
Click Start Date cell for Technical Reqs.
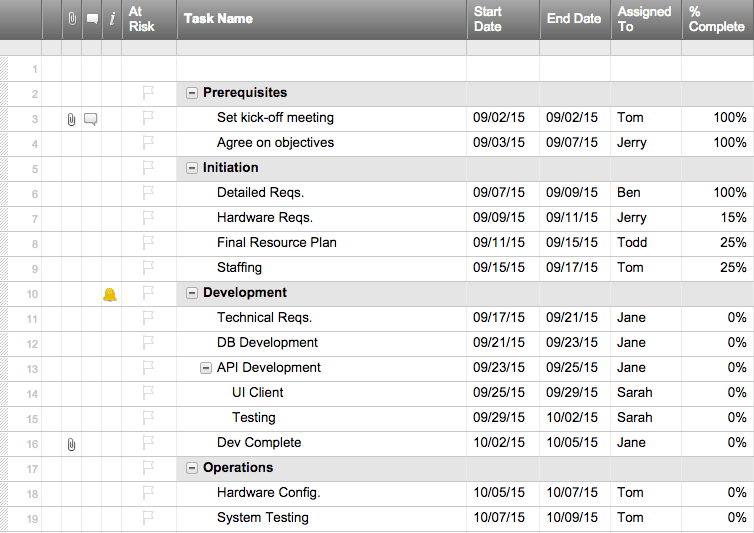[498, 318]
